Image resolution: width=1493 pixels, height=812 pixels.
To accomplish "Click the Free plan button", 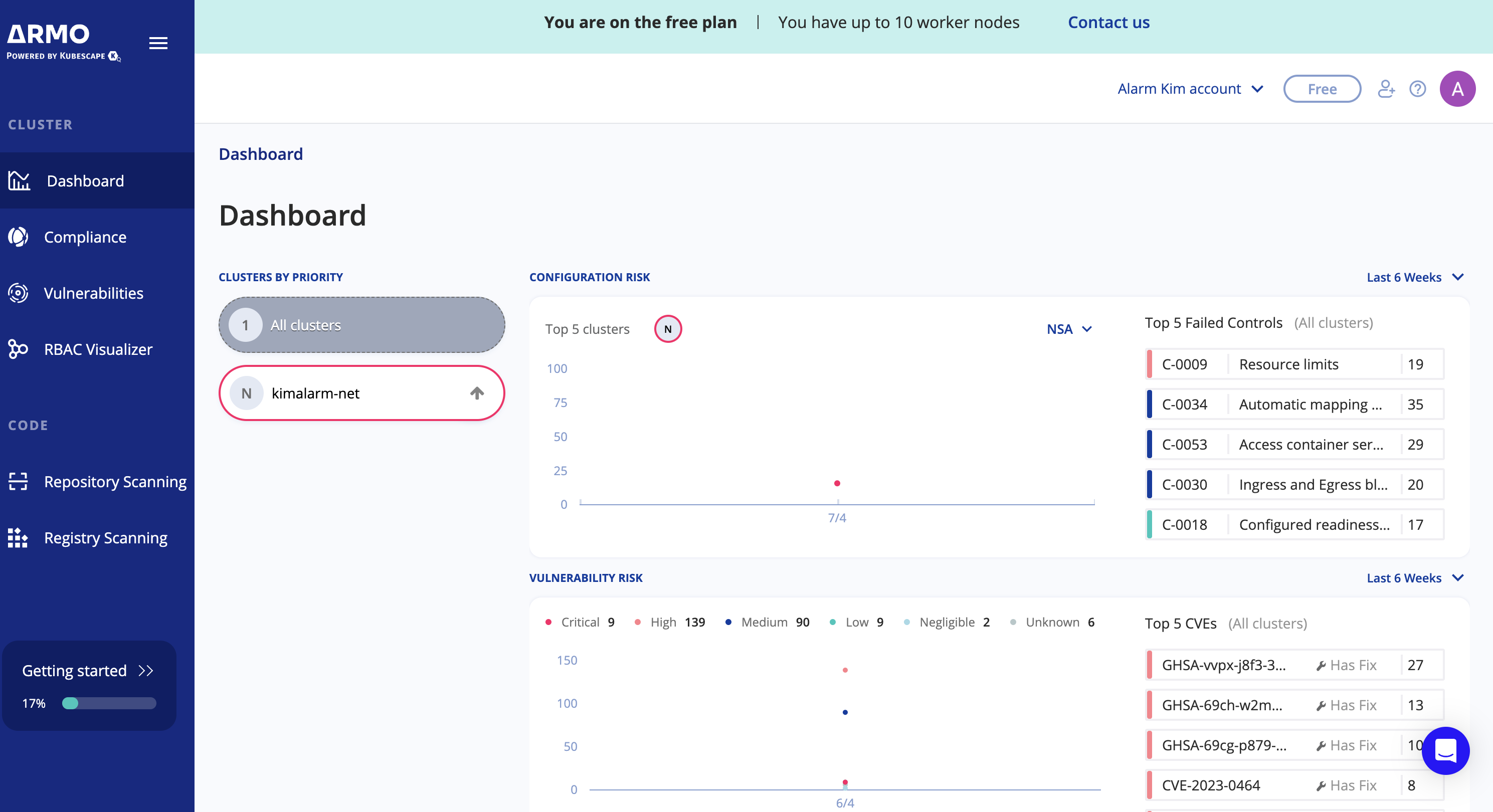I will [1322, 89].
